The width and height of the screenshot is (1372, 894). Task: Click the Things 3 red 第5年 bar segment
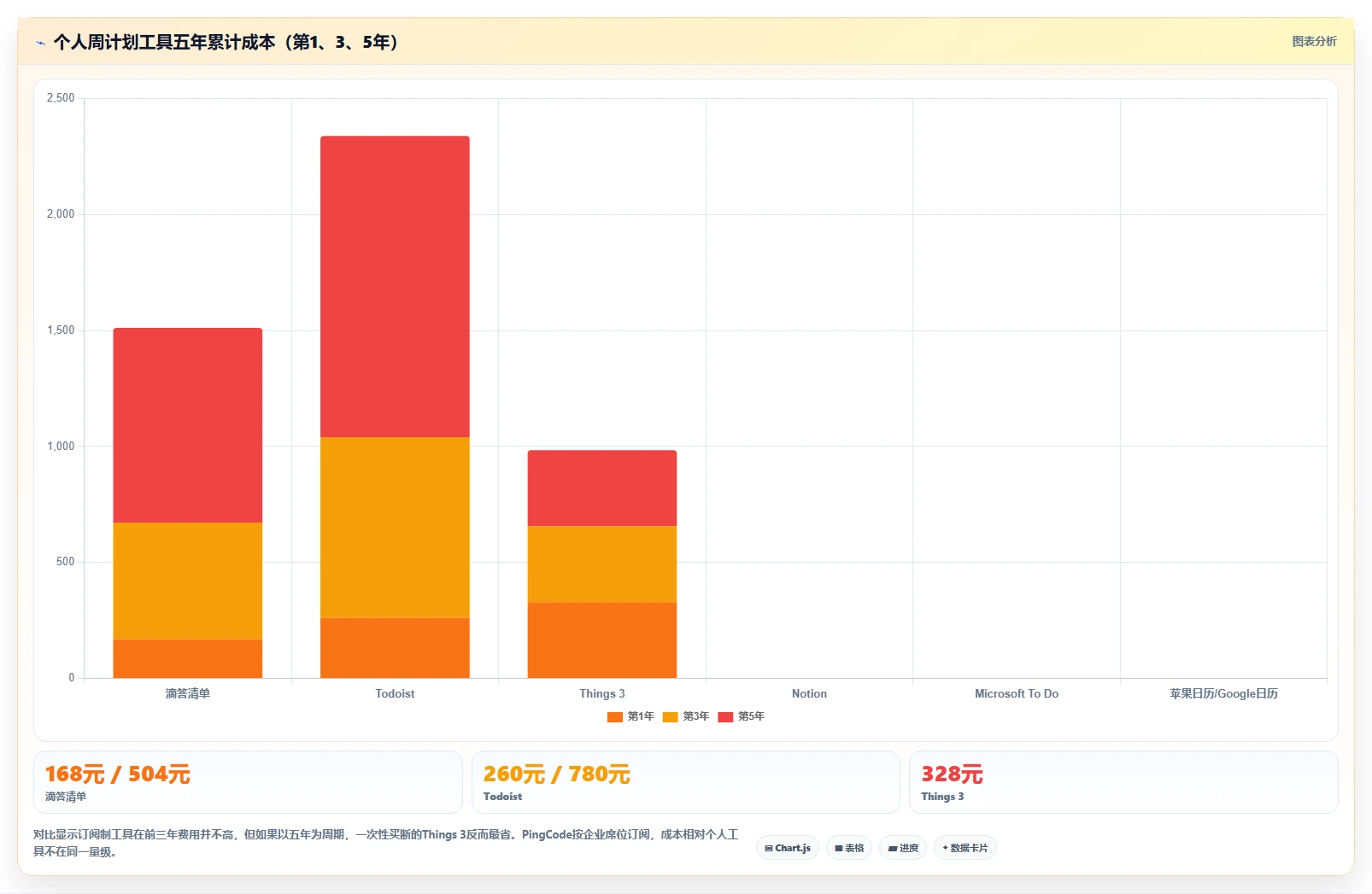pyautogui.click(x=602, y=488)
